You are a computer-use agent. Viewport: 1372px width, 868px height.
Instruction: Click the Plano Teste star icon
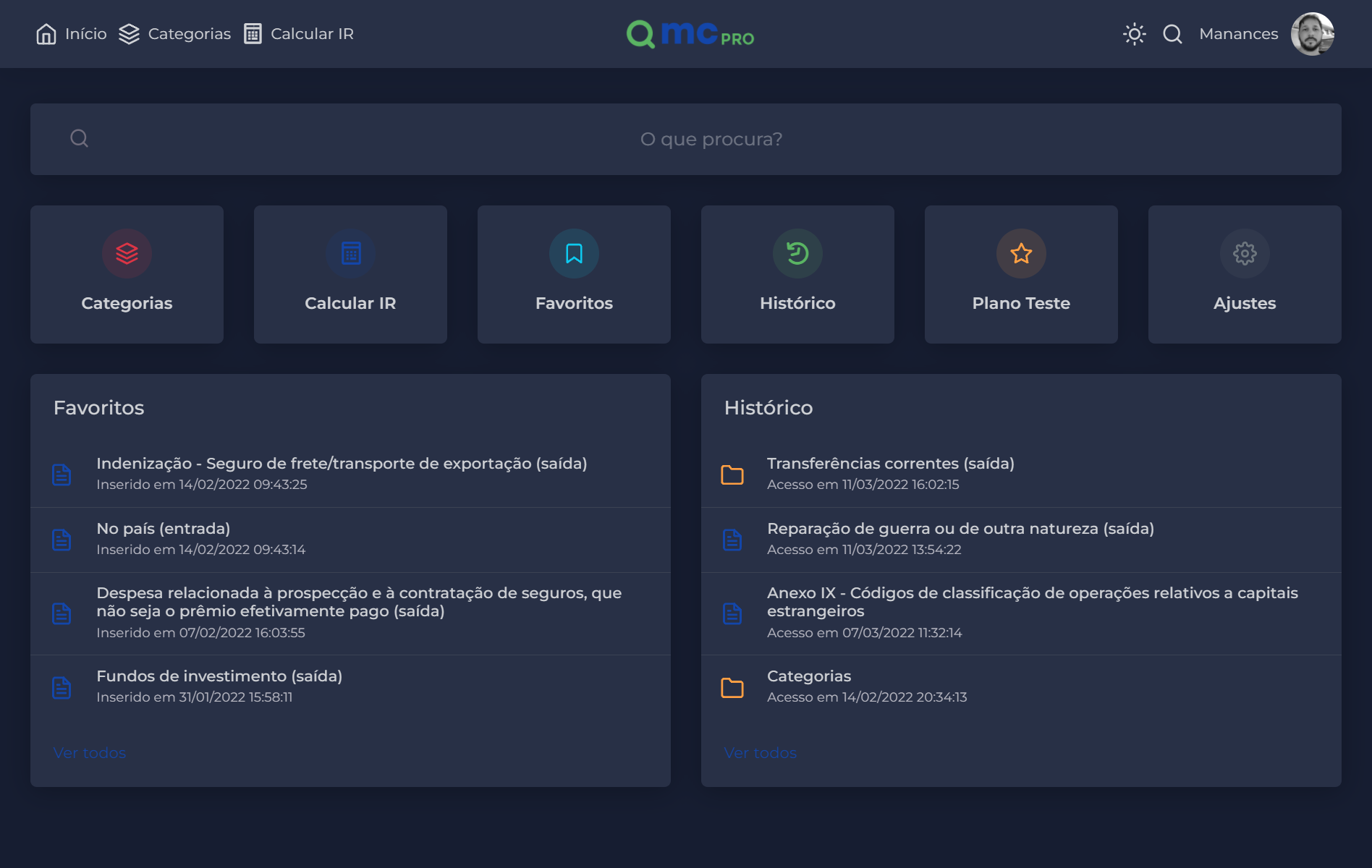[1021, 253]
